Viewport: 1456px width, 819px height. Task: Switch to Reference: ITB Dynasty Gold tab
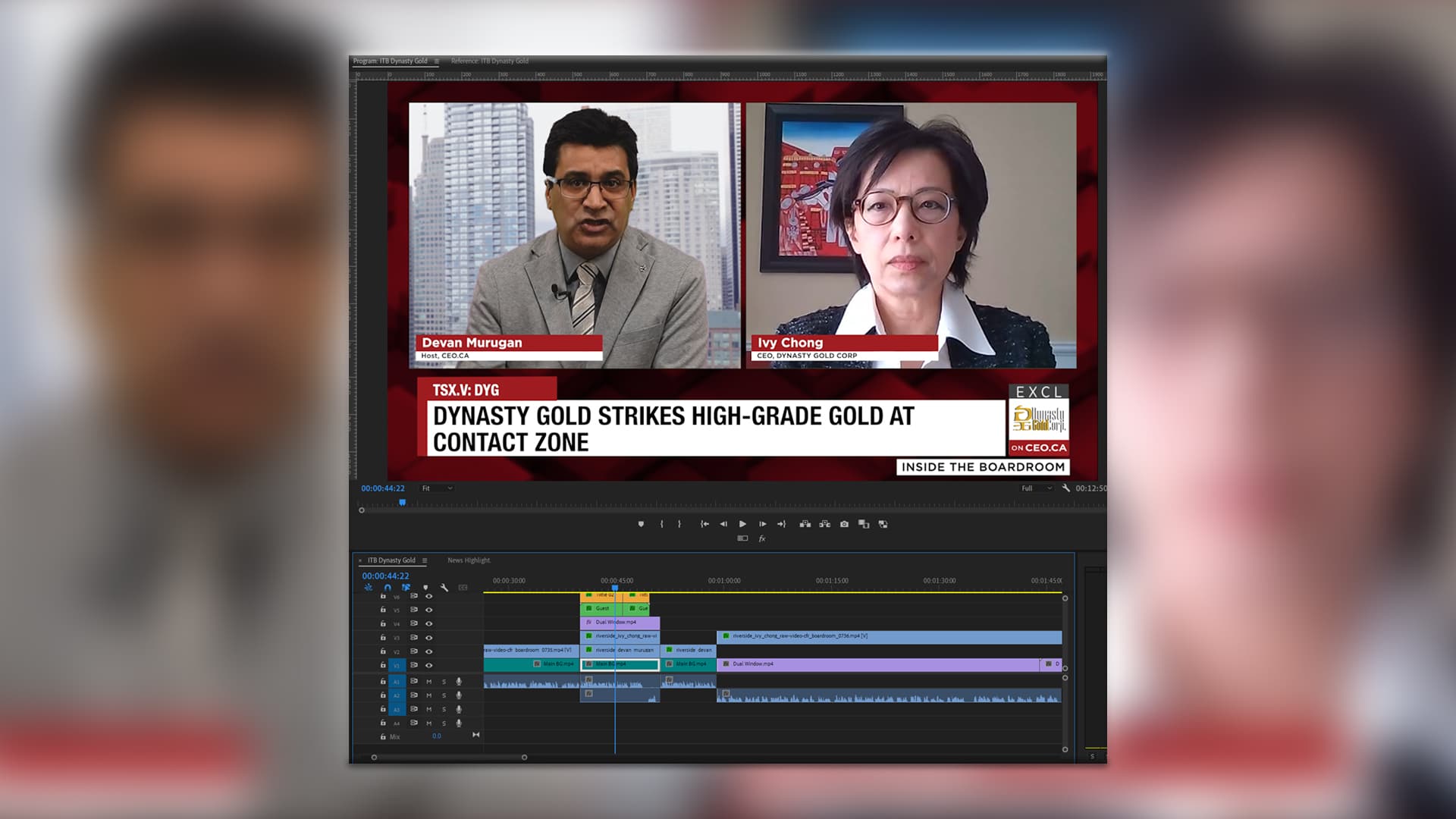tap(490, 61)
